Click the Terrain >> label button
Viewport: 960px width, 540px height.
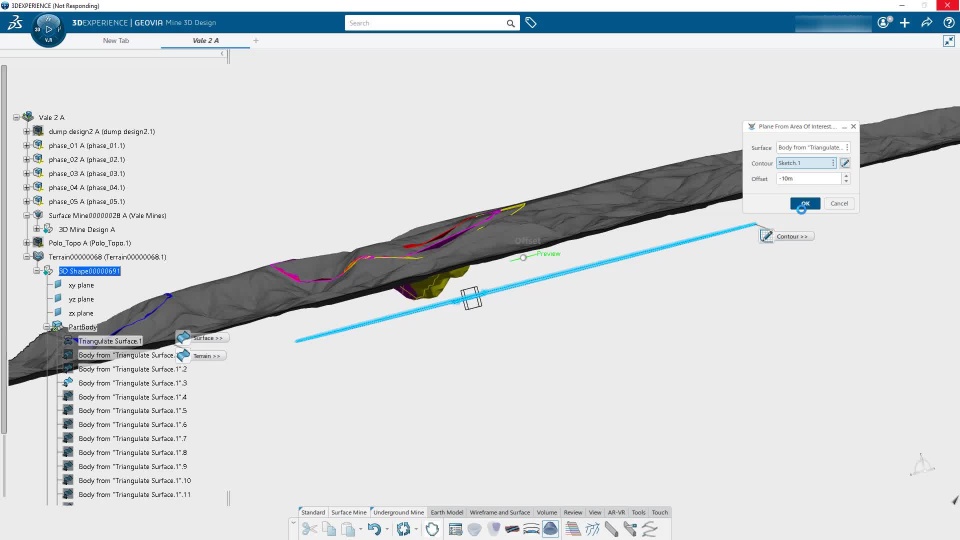click(x=206, y=356)
